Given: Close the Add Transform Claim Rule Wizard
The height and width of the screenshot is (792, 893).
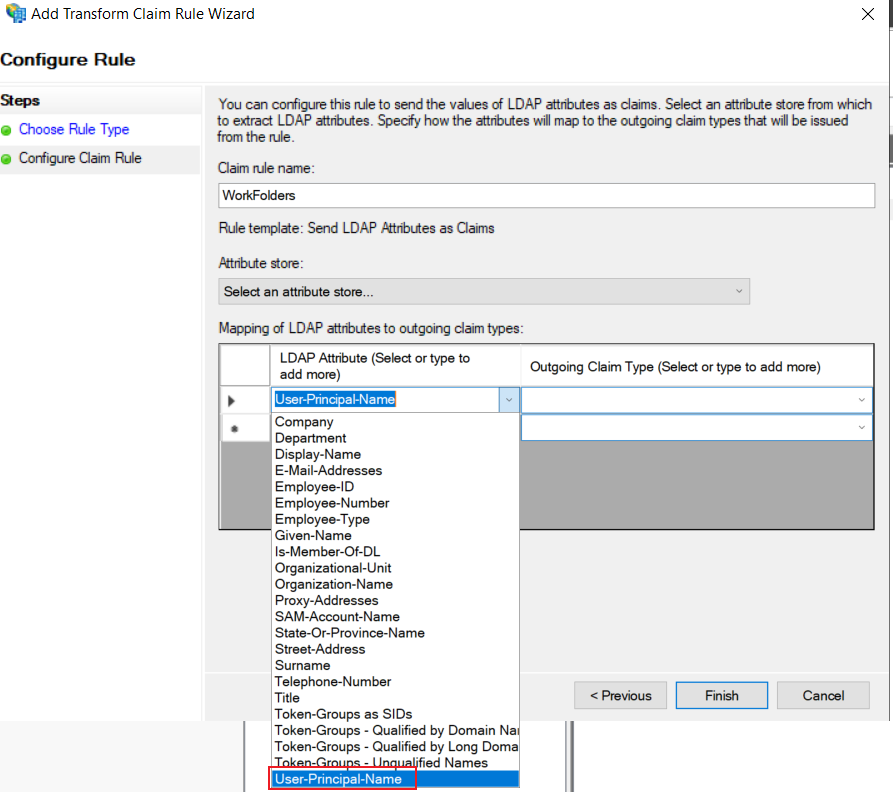Looking at the screenshot, I should (x=867, y=14).
